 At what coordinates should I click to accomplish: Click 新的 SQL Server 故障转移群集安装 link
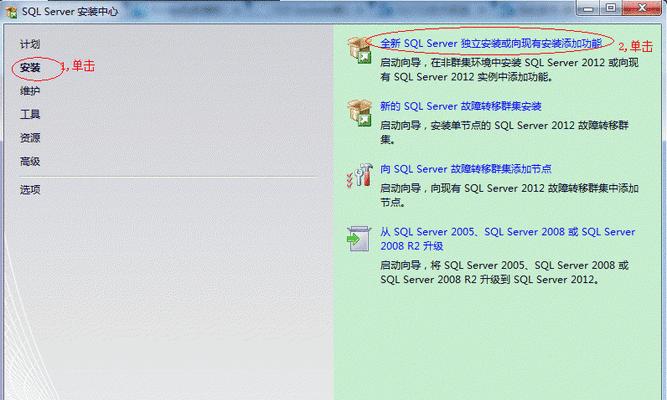pyautogui.click(x=461, y=106)
